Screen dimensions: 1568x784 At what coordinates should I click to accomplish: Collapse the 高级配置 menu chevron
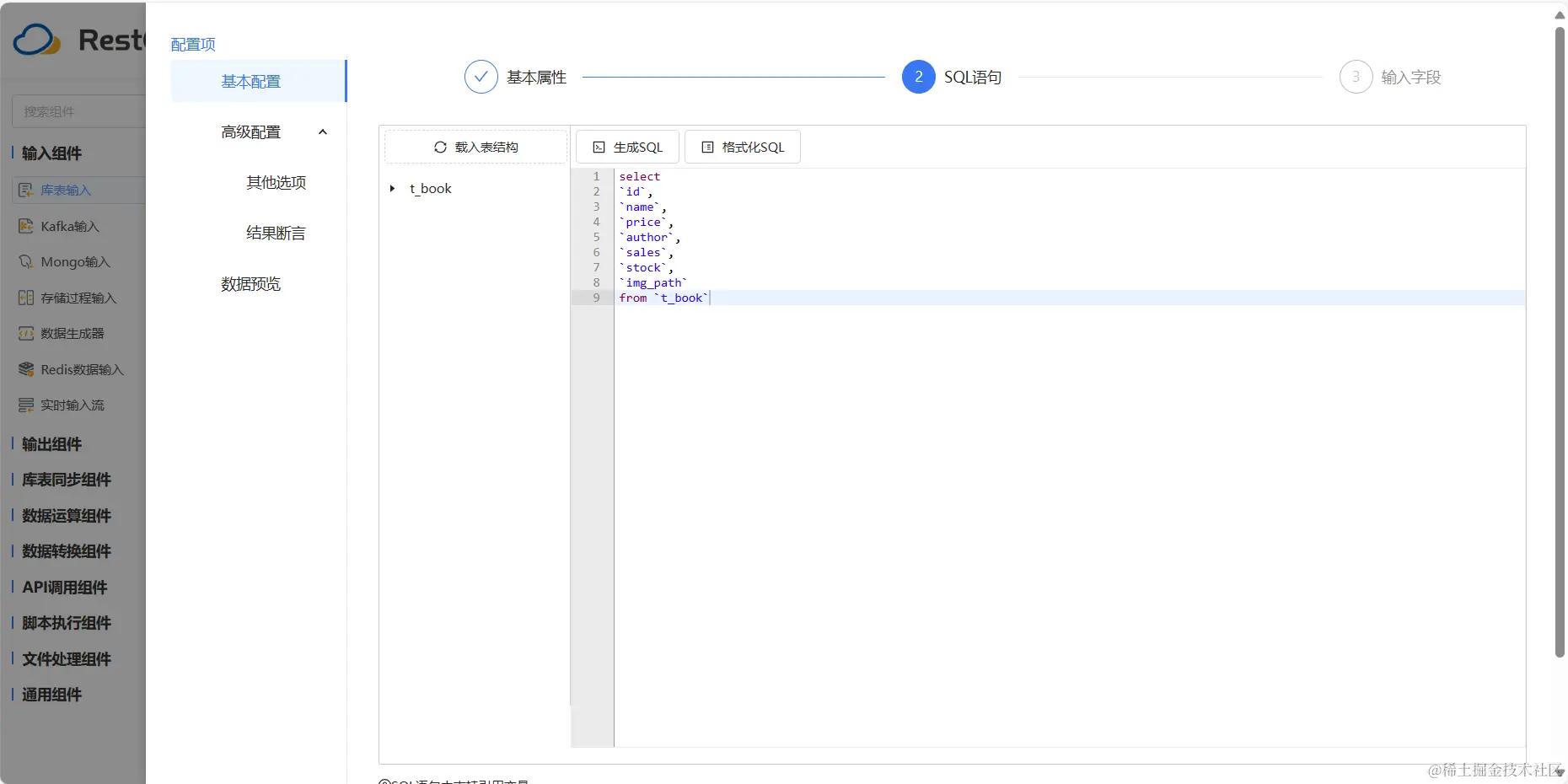coord(322,132)
